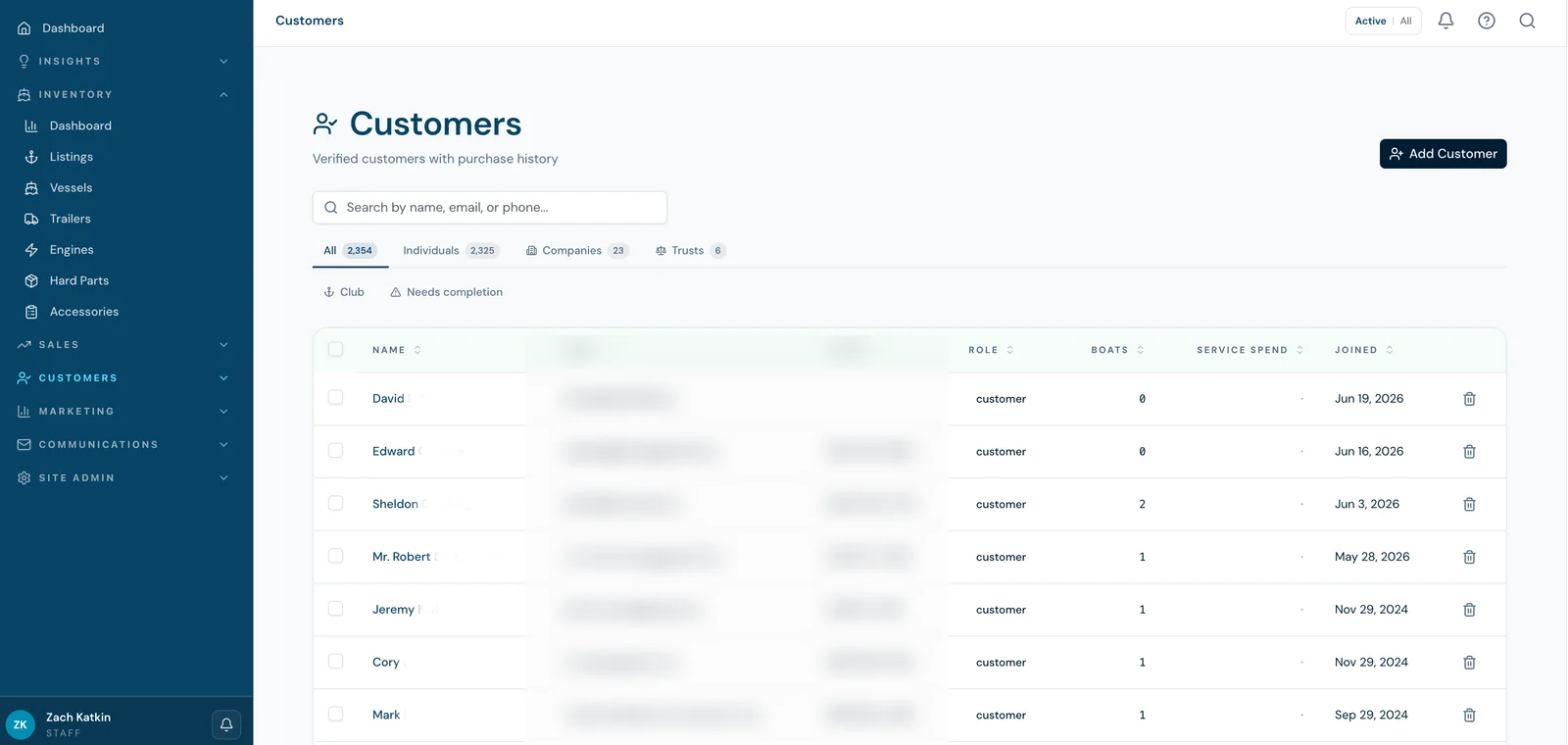The height and width of the screenshot is (745, 1568).
Task: Click the ZK user avatar
Action: click(x=21, y=724)
